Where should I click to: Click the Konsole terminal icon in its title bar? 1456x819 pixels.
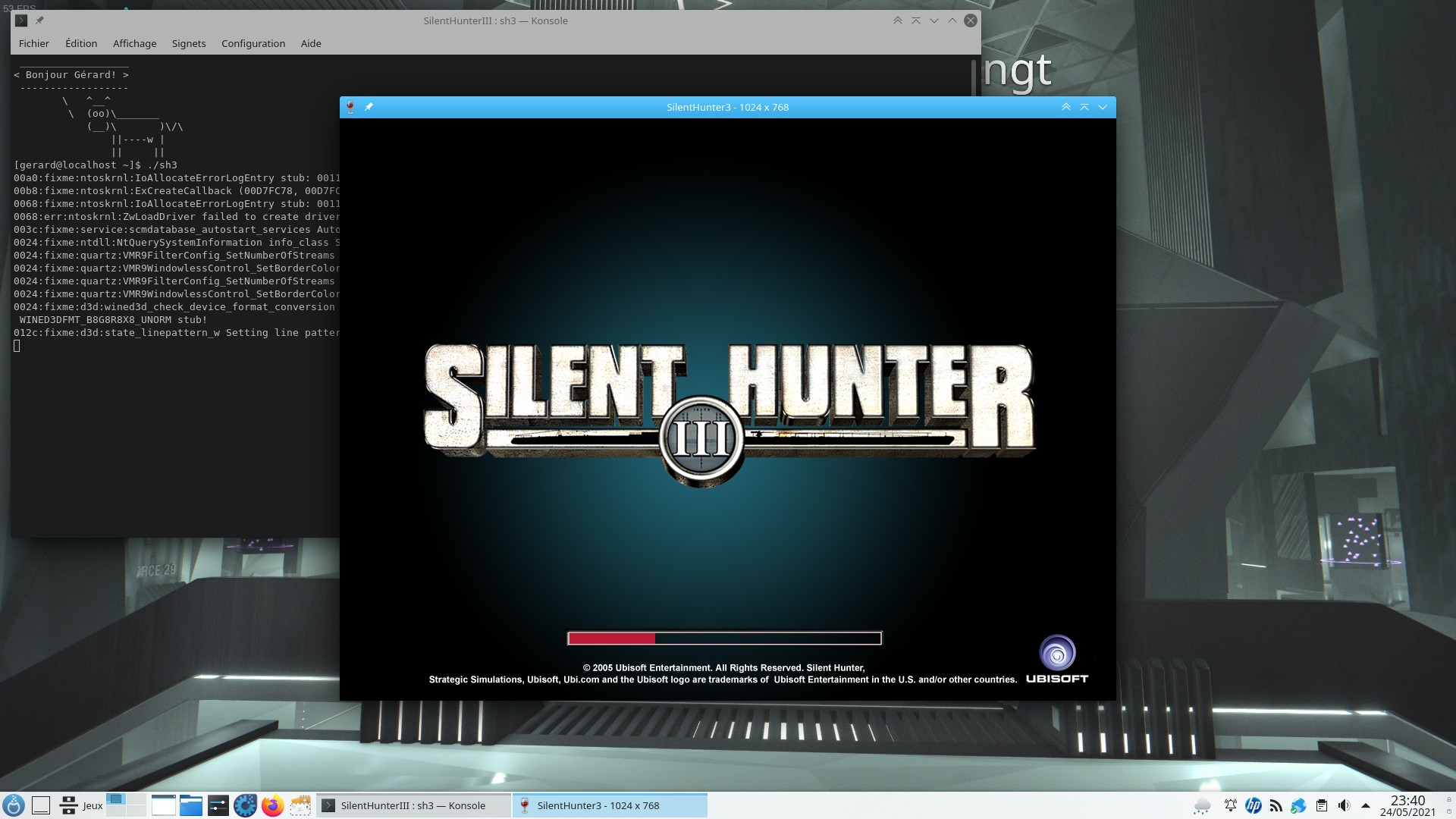pos(21,20)
